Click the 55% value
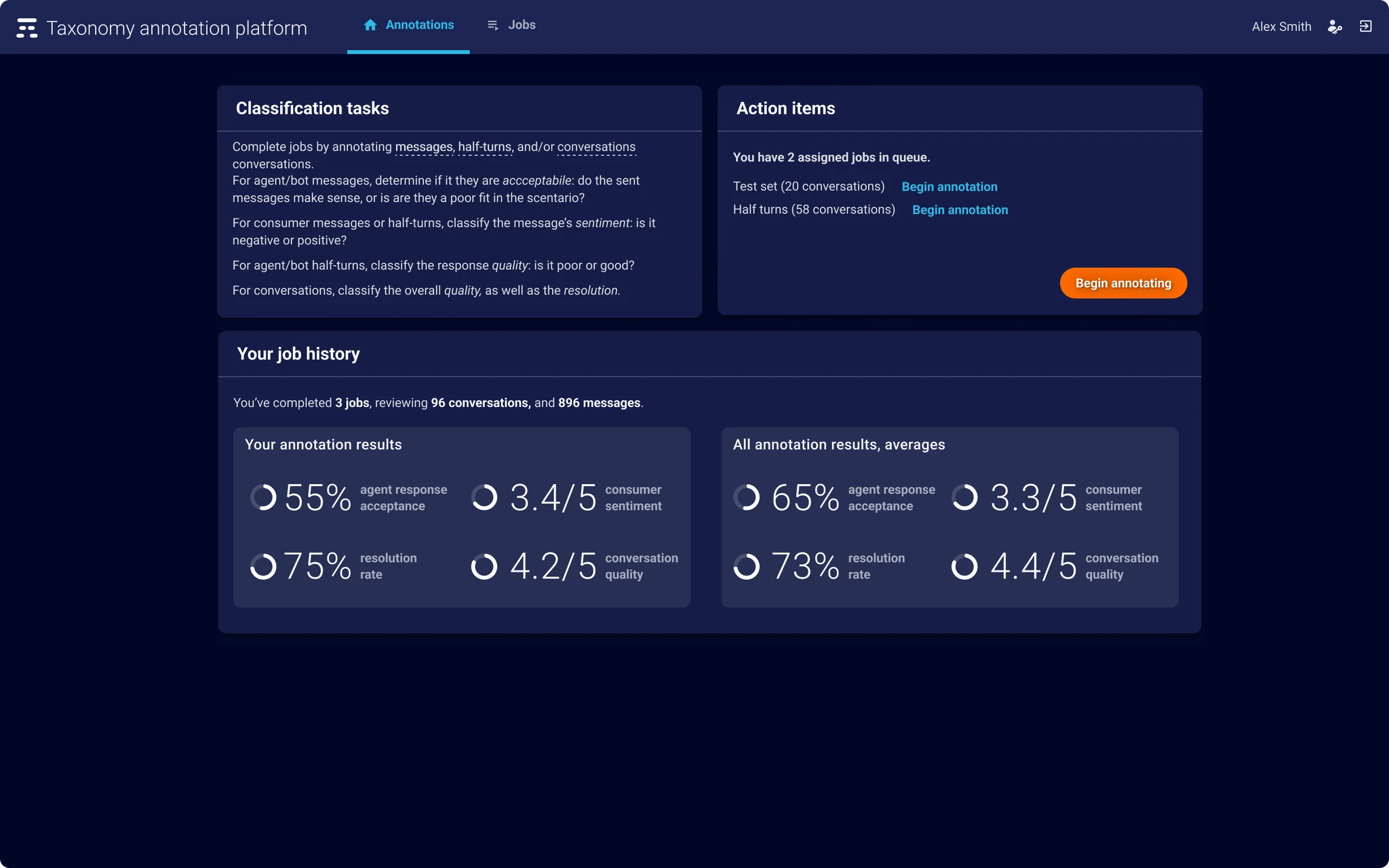Viewport: 1389px width, 868px height. (x=317, y=498)
